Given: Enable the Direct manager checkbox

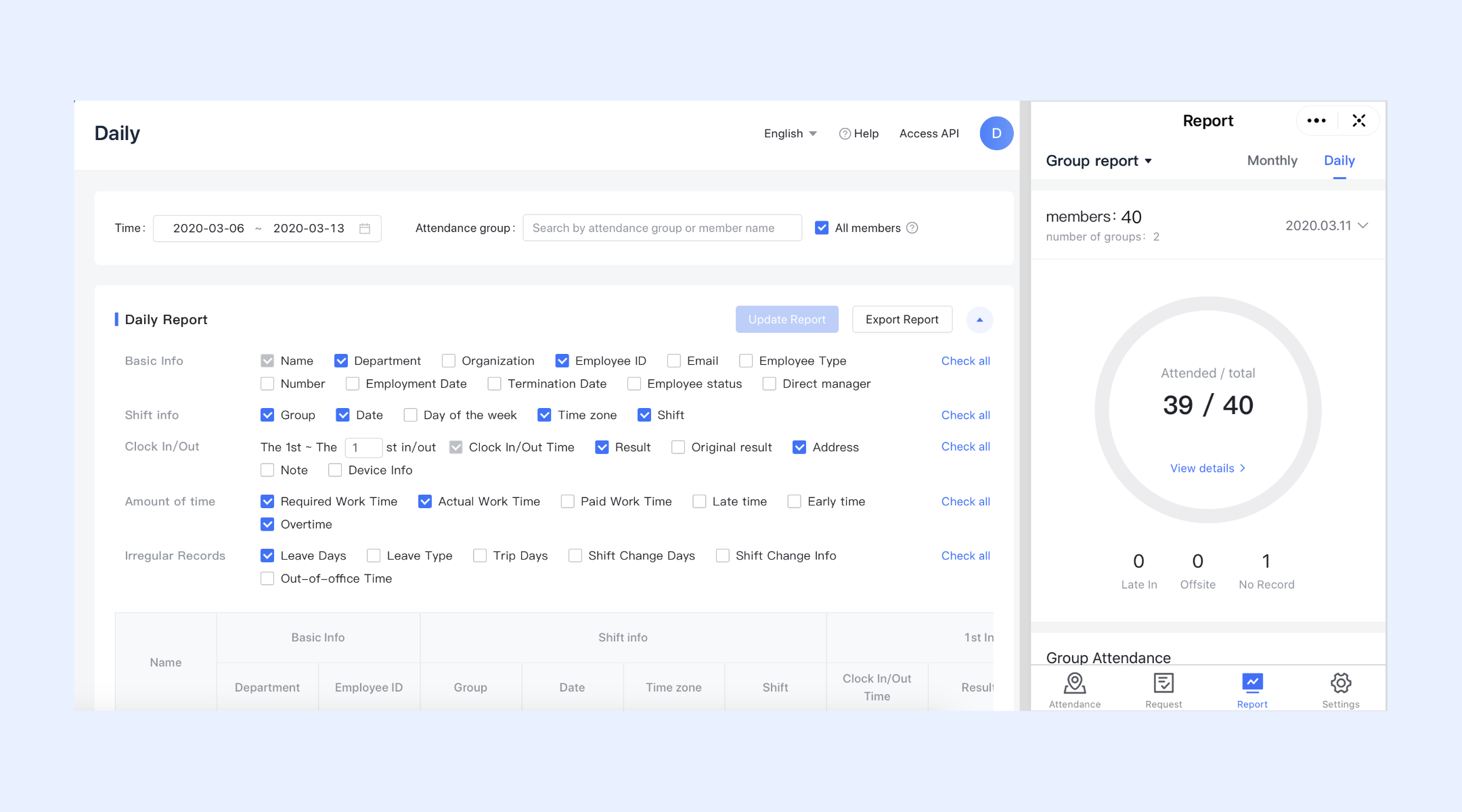Looking at the screenshot, I should coord(770,384).
